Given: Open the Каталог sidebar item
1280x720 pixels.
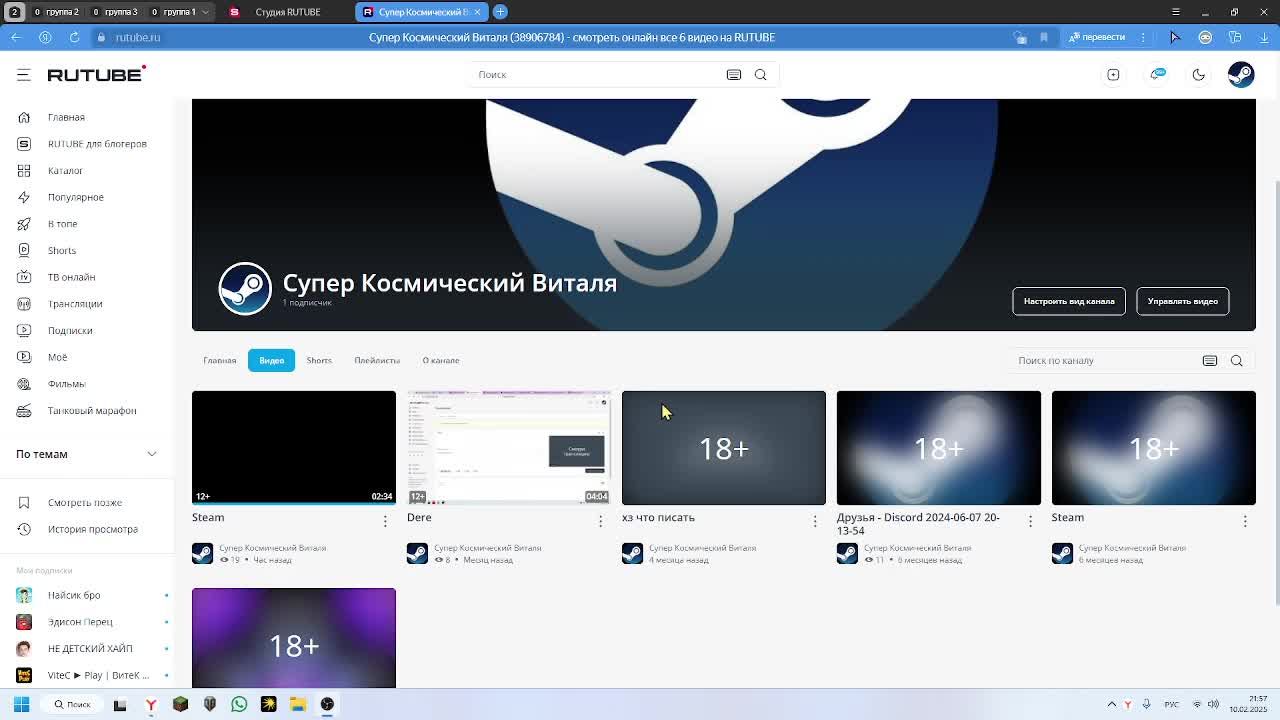Looking at the screenshot, I should [65, 171].
